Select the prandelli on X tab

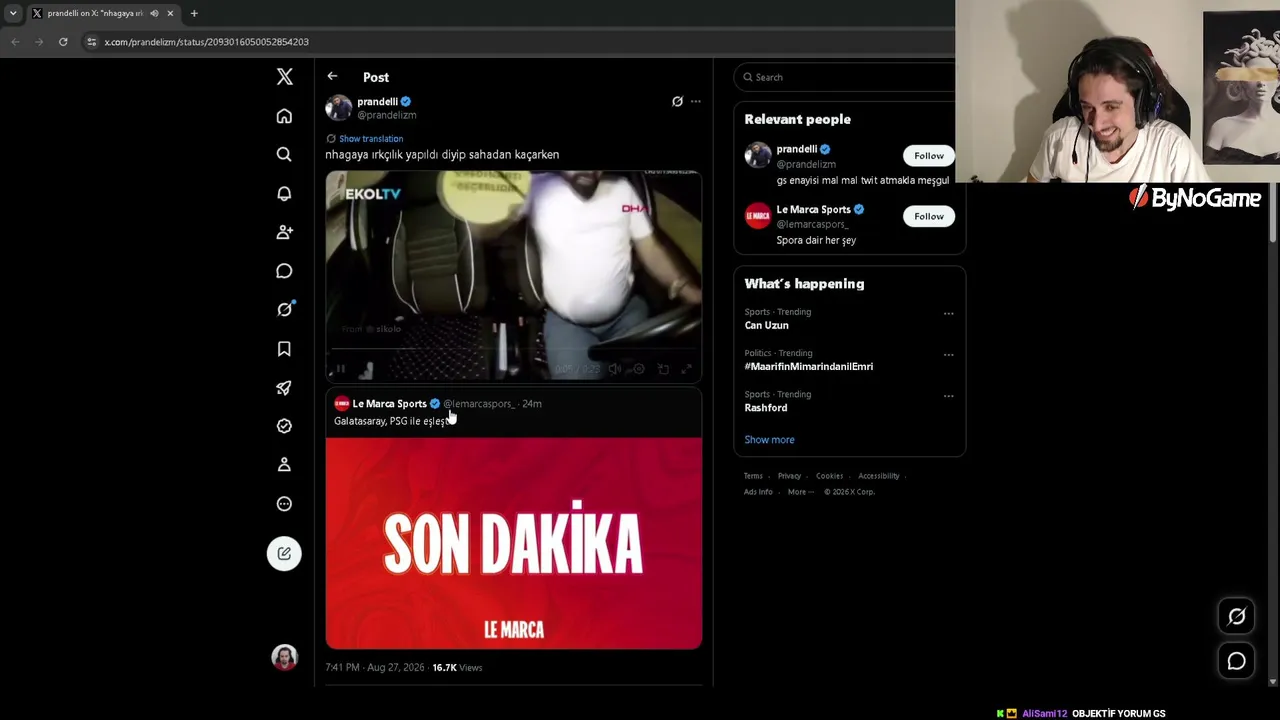[96, 13]
